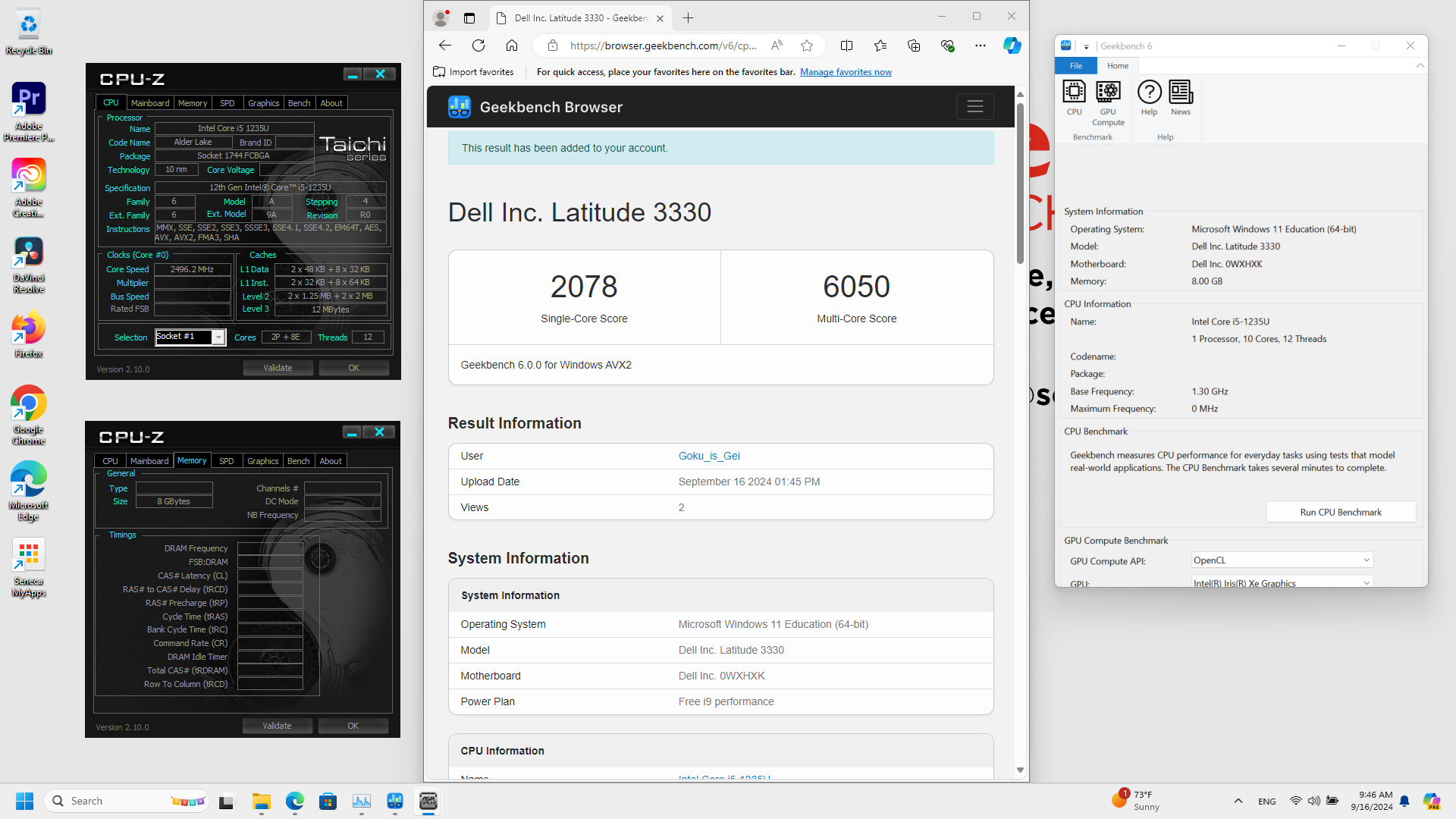Screen dimensions: 1456x819
Task: Open Copilot sidebar in Edge
Action: (x=1012, y=45)
